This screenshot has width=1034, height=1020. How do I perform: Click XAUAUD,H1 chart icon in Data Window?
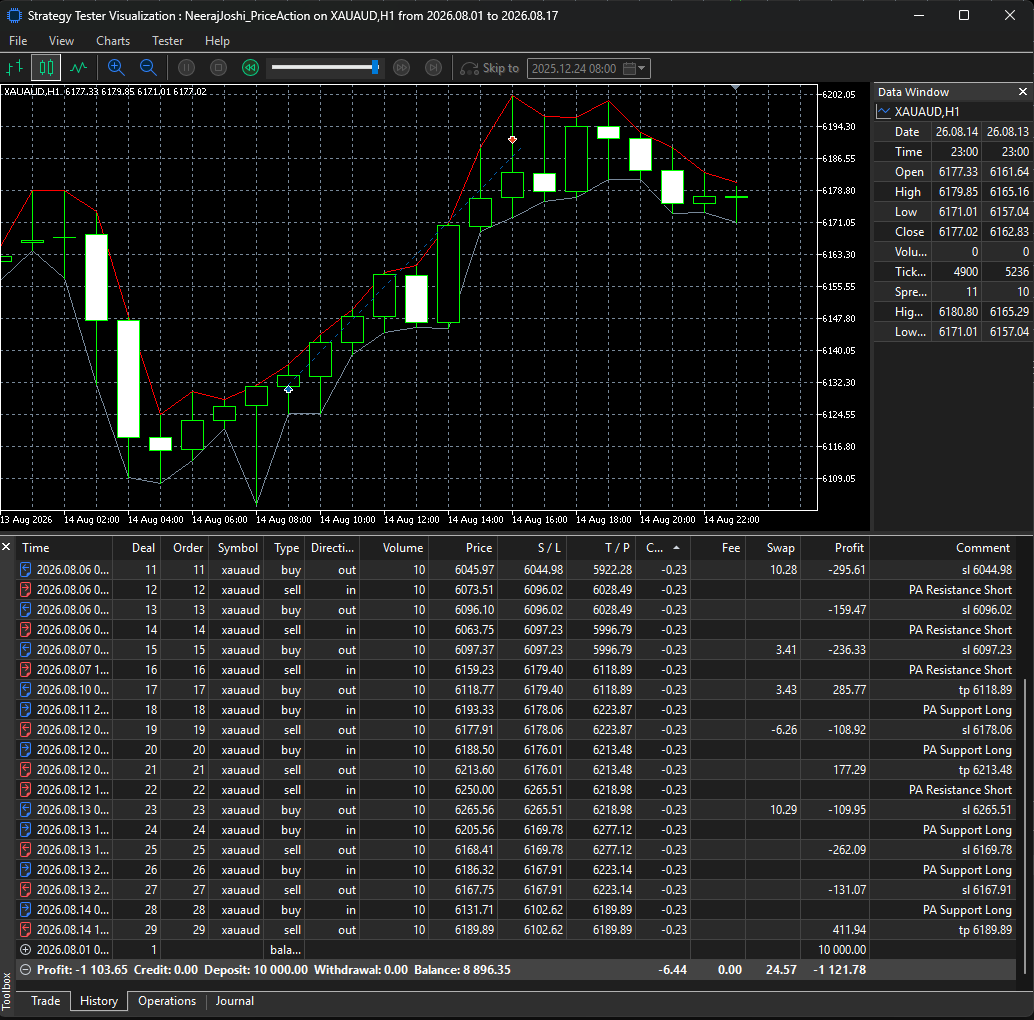884,112
